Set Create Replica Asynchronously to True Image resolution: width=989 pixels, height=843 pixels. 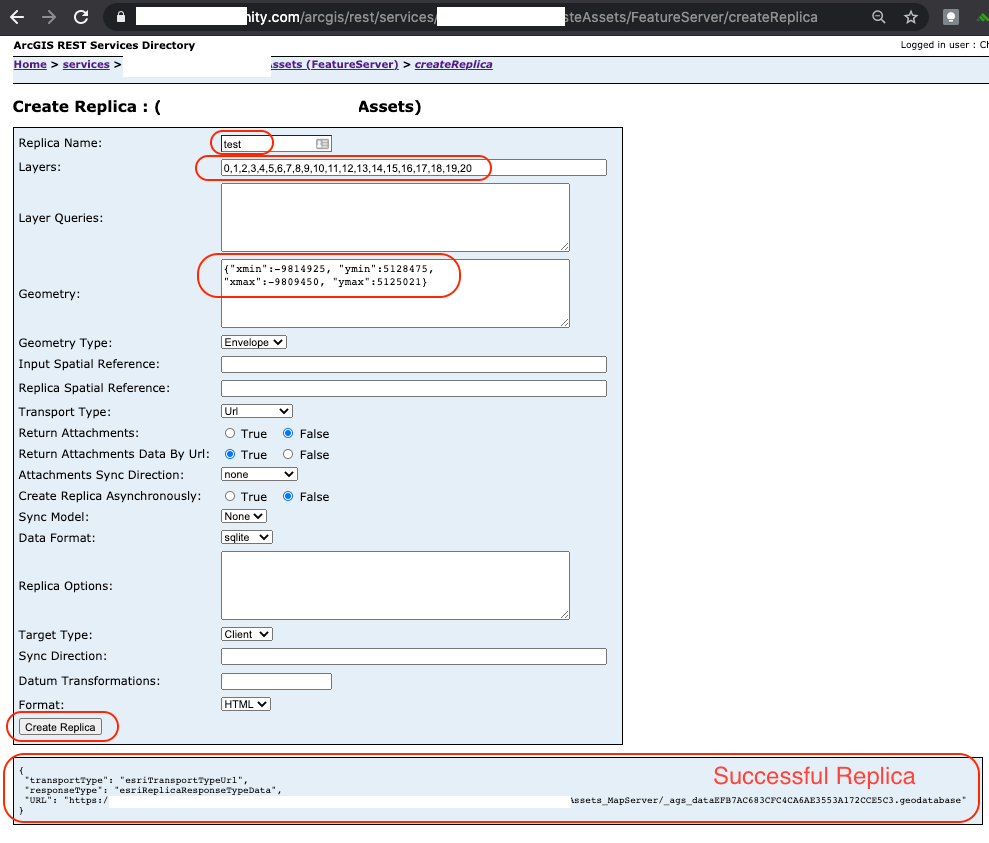230,496
